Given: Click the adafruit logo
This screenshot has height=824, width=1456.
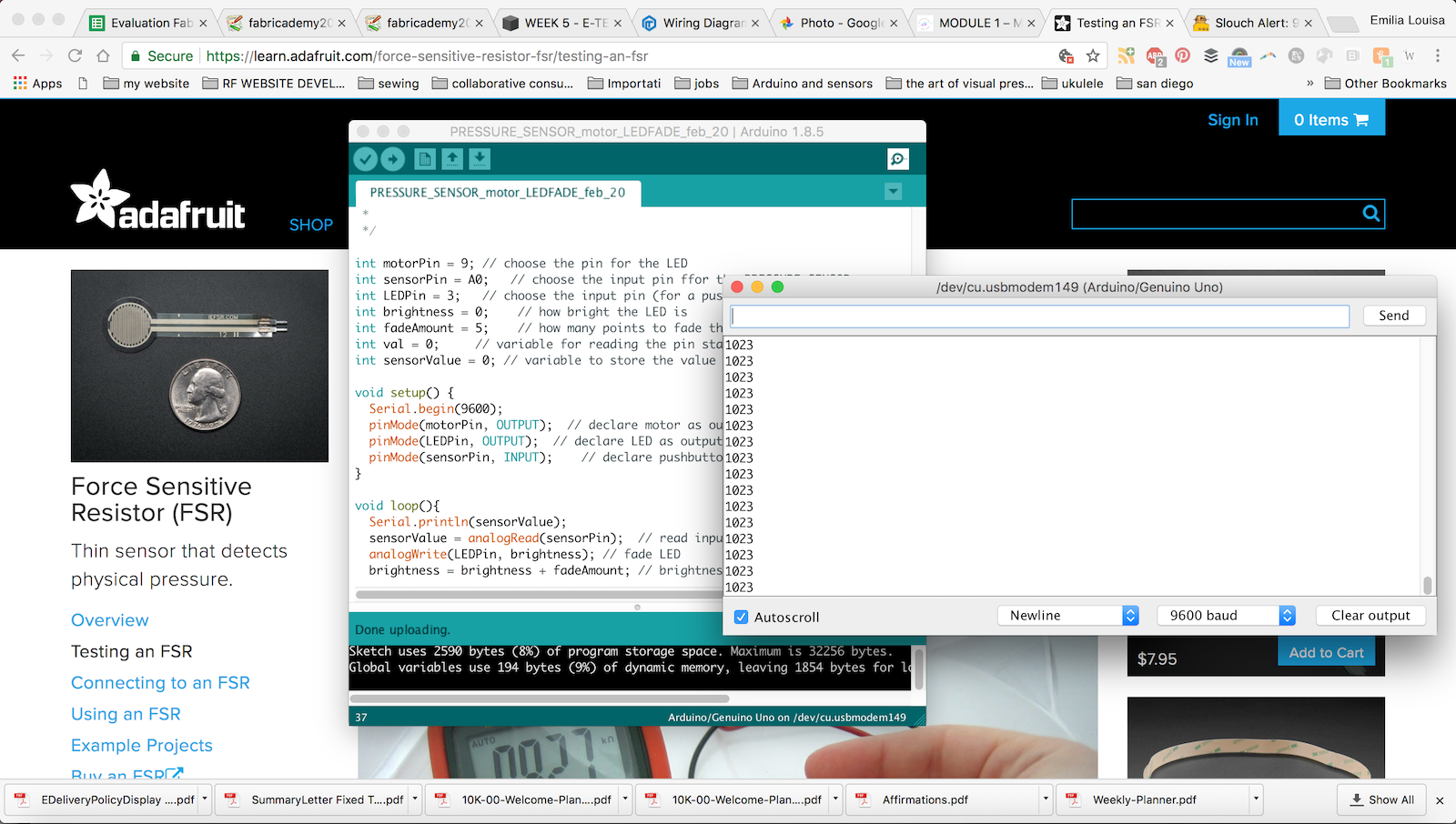Looking at the screenshot, I should pos(158,200).
